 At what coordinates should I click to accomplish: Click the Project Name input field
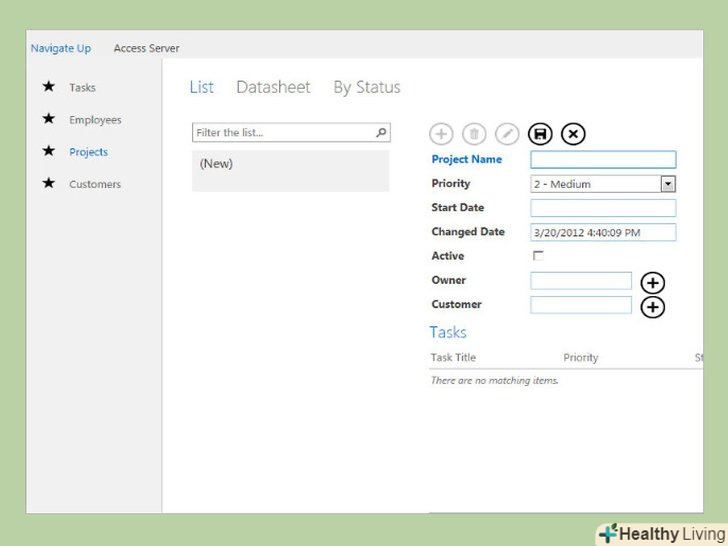pyautogui.click(x=603, y=160)
